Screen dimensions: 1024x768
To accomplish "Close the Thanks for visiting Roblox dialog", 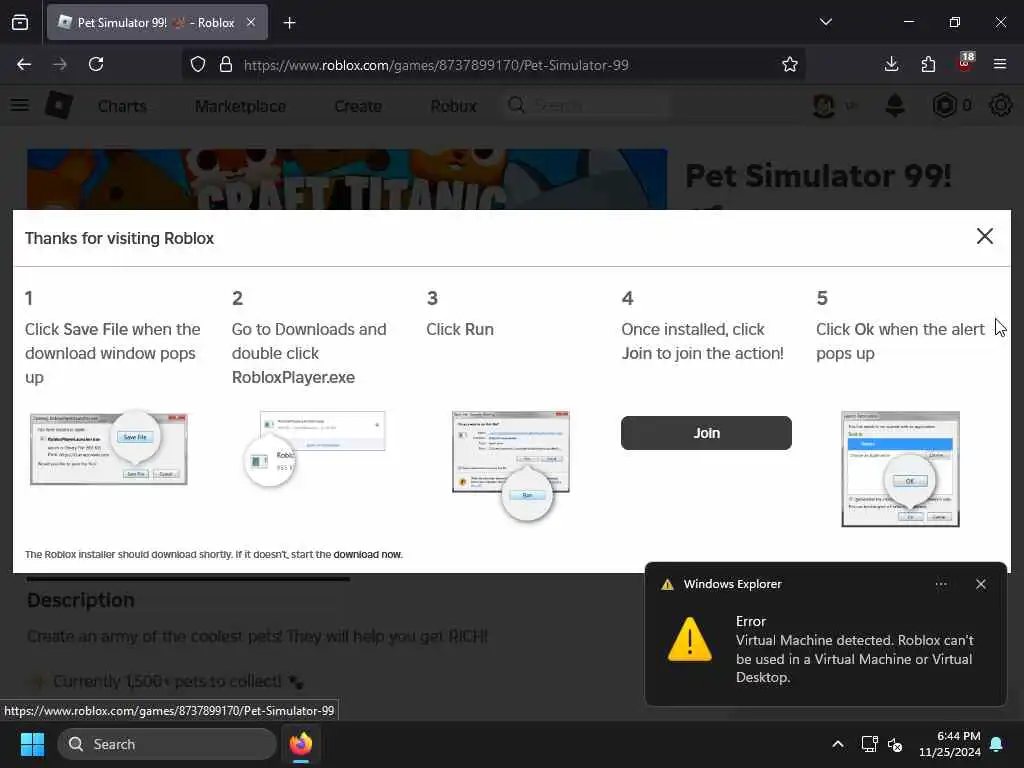I will tap(984, 236).
